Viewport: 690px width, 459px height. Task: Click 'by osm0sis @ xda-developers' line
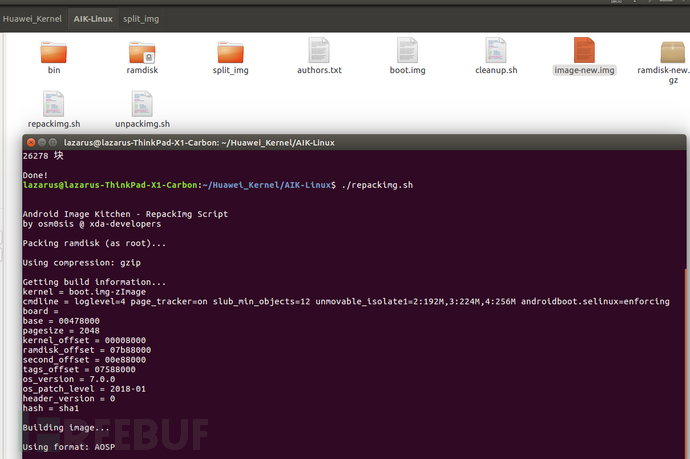(92, 224)
